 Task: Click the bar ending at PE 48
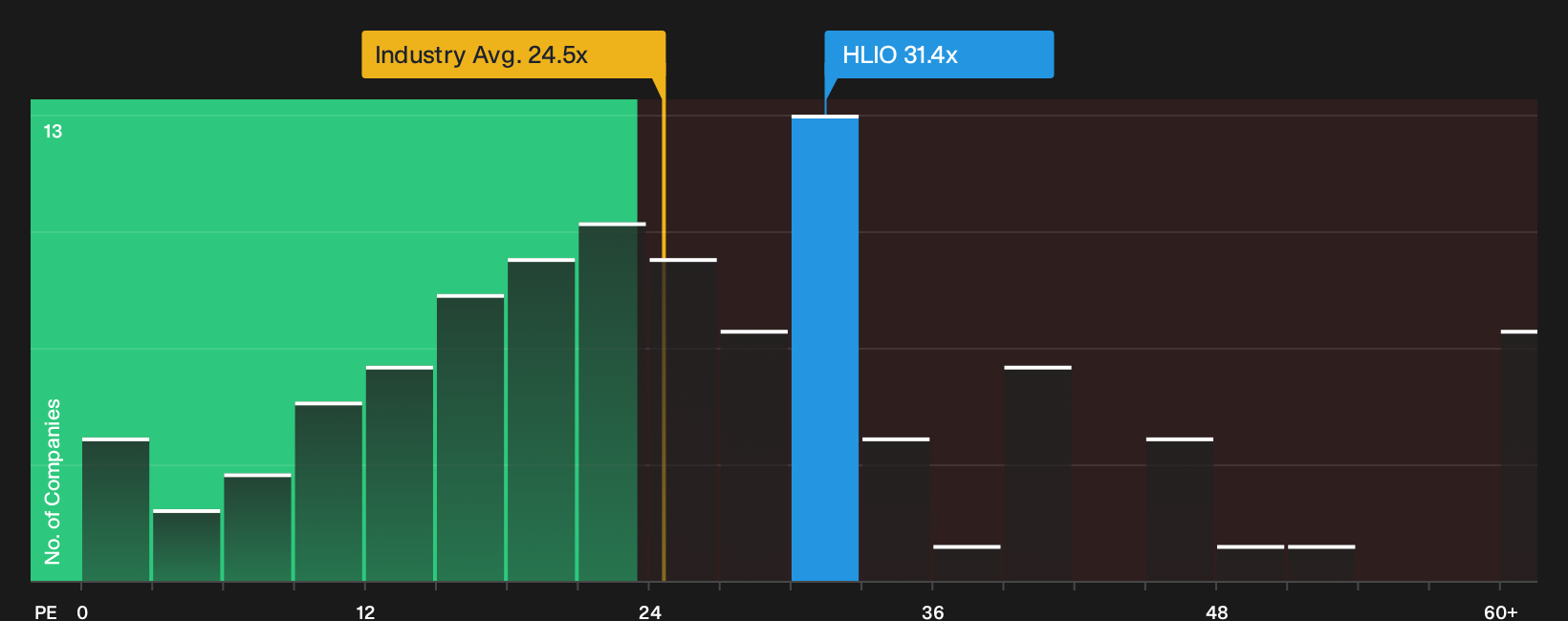[1180, 509]
